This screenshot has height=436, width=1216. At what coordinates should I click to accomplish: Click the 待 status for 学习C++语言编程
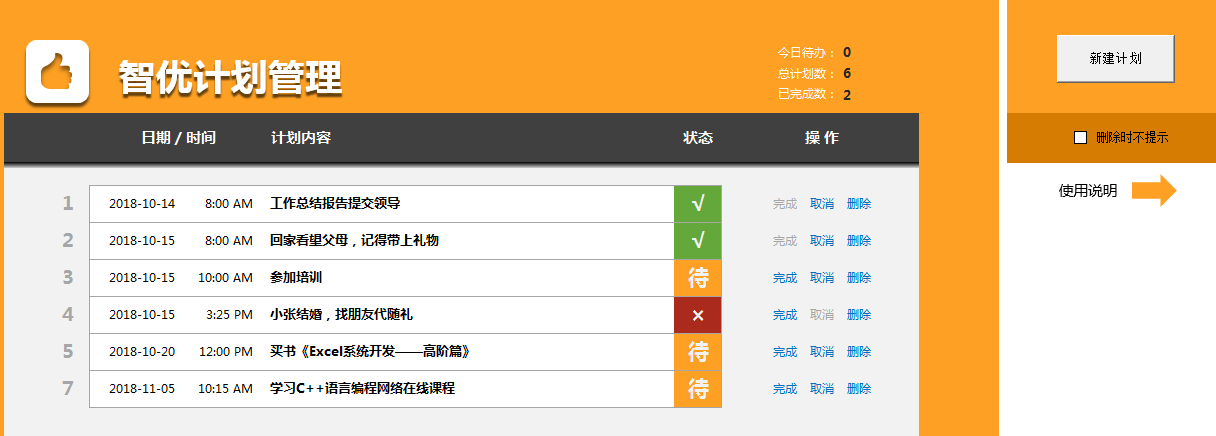click(698, 389)
